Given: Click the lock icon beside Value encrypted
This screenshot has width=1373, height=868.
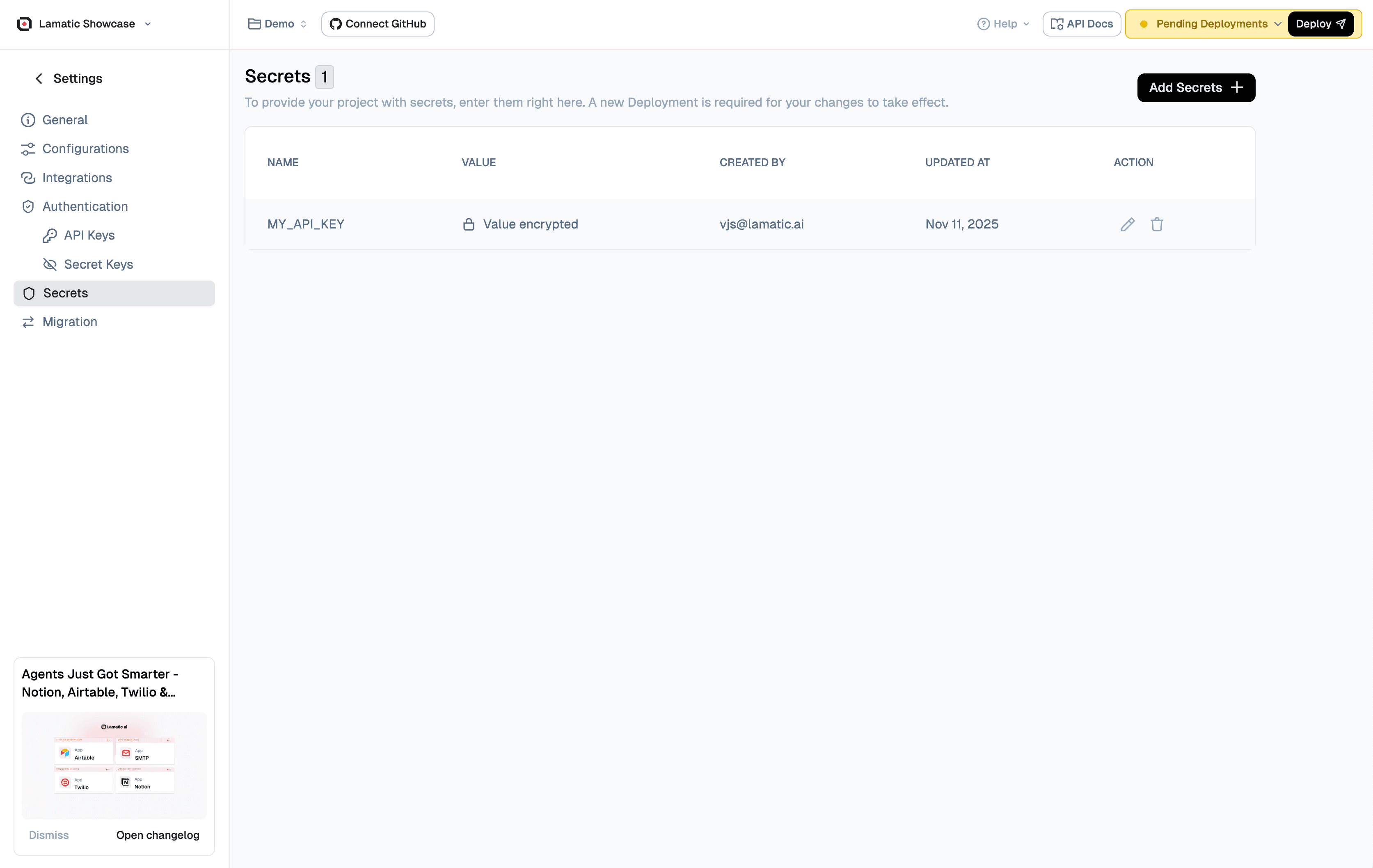Looking at the screenshot, I should tap(469, 224).
